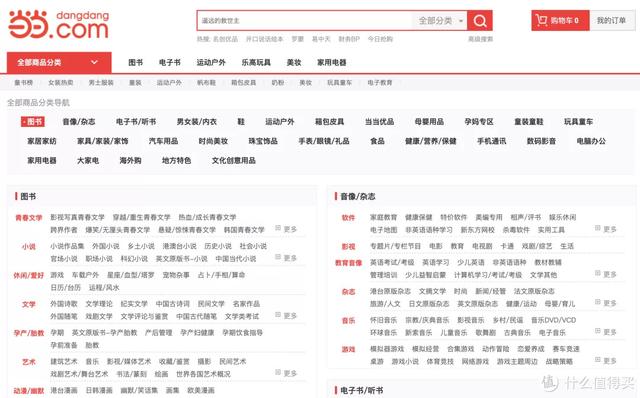This screenshot has width=640, height=398.
Task: Open 男士服装 in the sub navigation
Action: (101, 83)
